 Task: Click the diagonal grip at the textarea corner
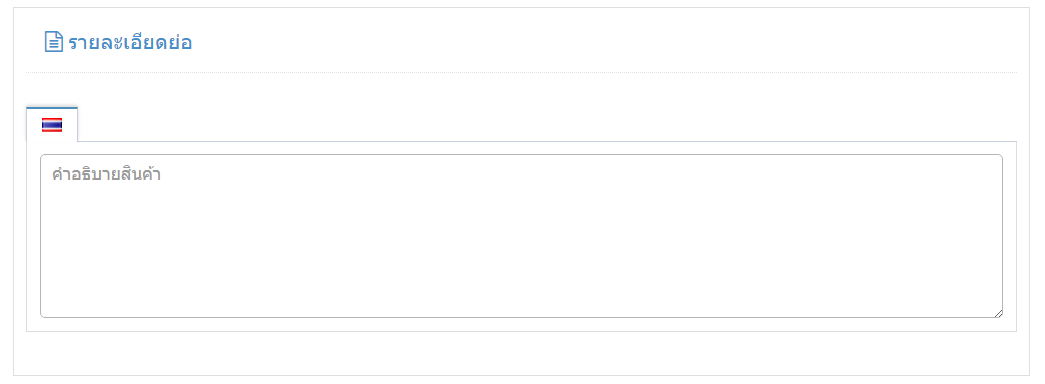998,313
